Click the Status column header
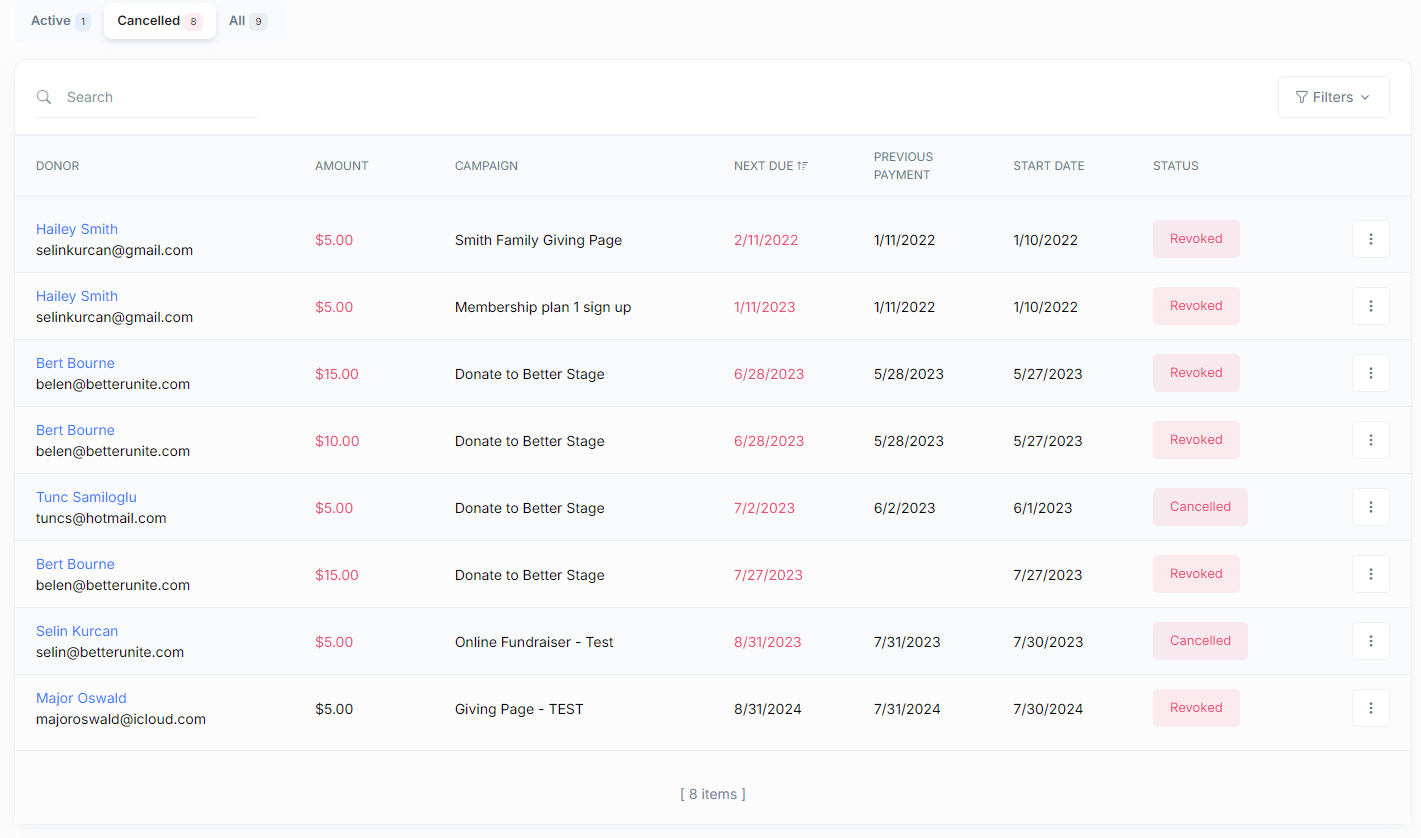 point(1176,166)
